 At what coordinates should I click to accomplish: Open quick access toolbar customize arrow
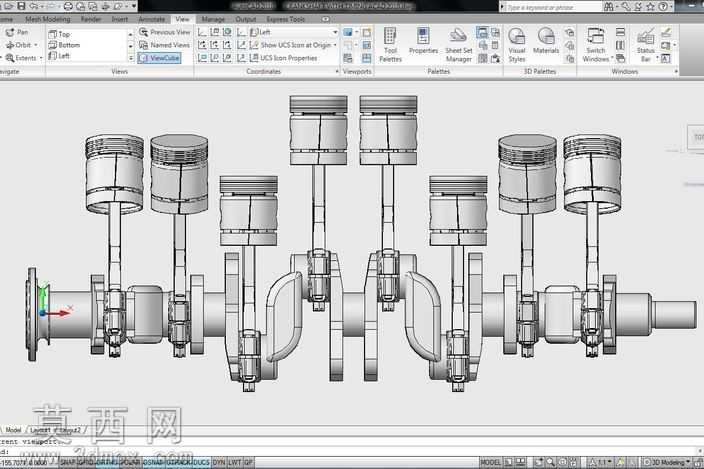click(x=134, y=6)
